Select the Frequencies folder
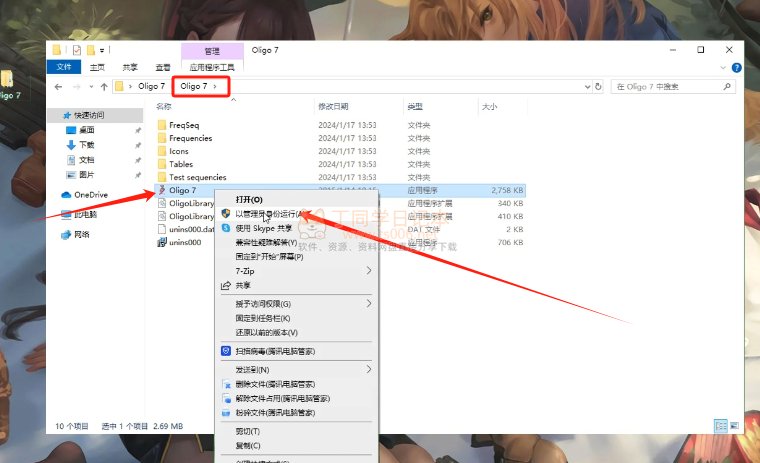Image resolution: width=760 pixels, height=463 pixels. 190,138
